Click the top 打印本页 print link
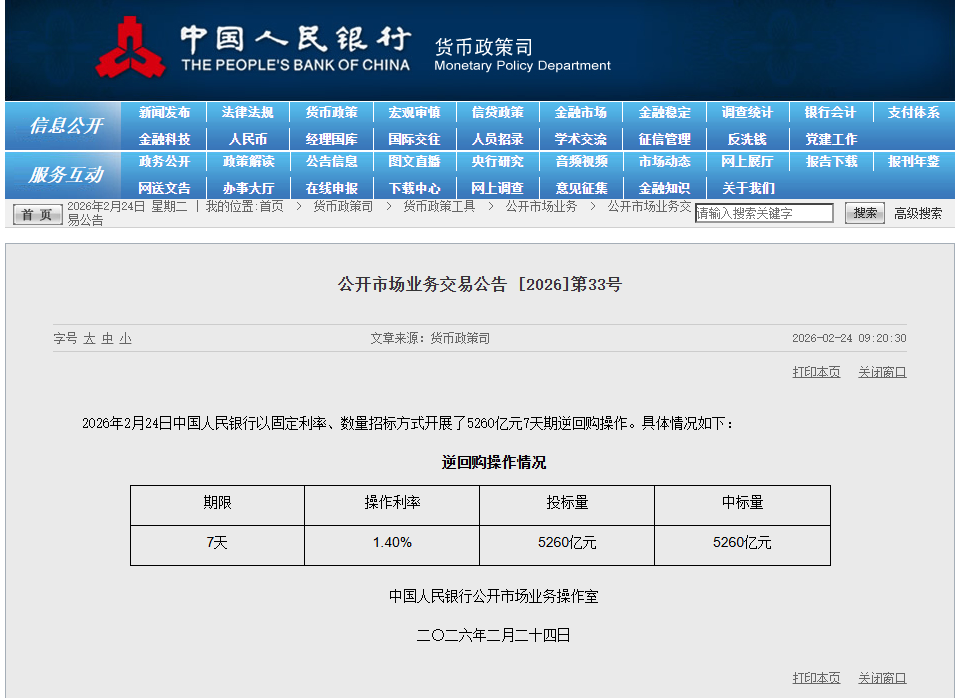 tap(816, 372)
